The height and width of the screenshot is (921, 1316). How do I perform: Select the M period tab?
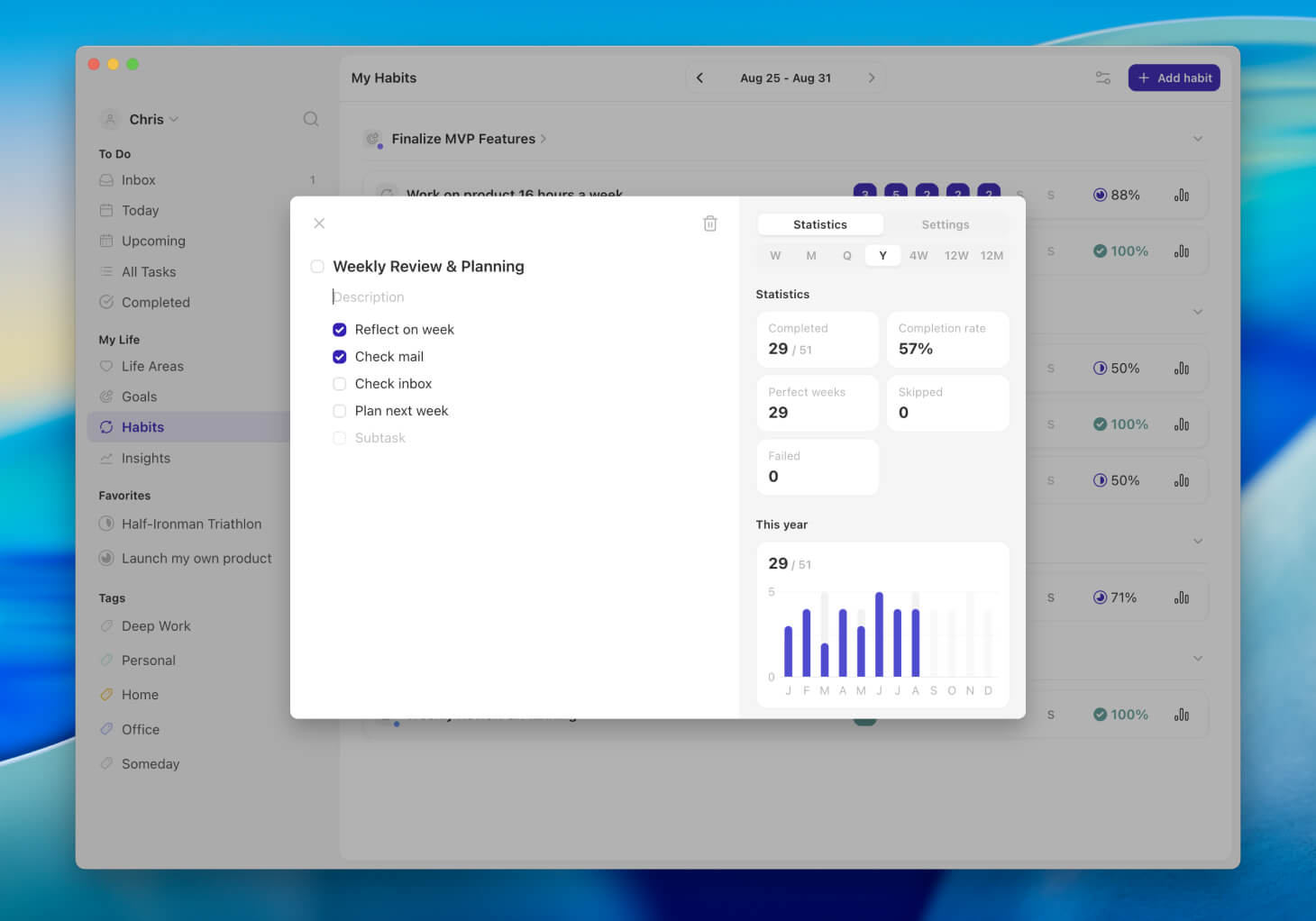[811, 256]
